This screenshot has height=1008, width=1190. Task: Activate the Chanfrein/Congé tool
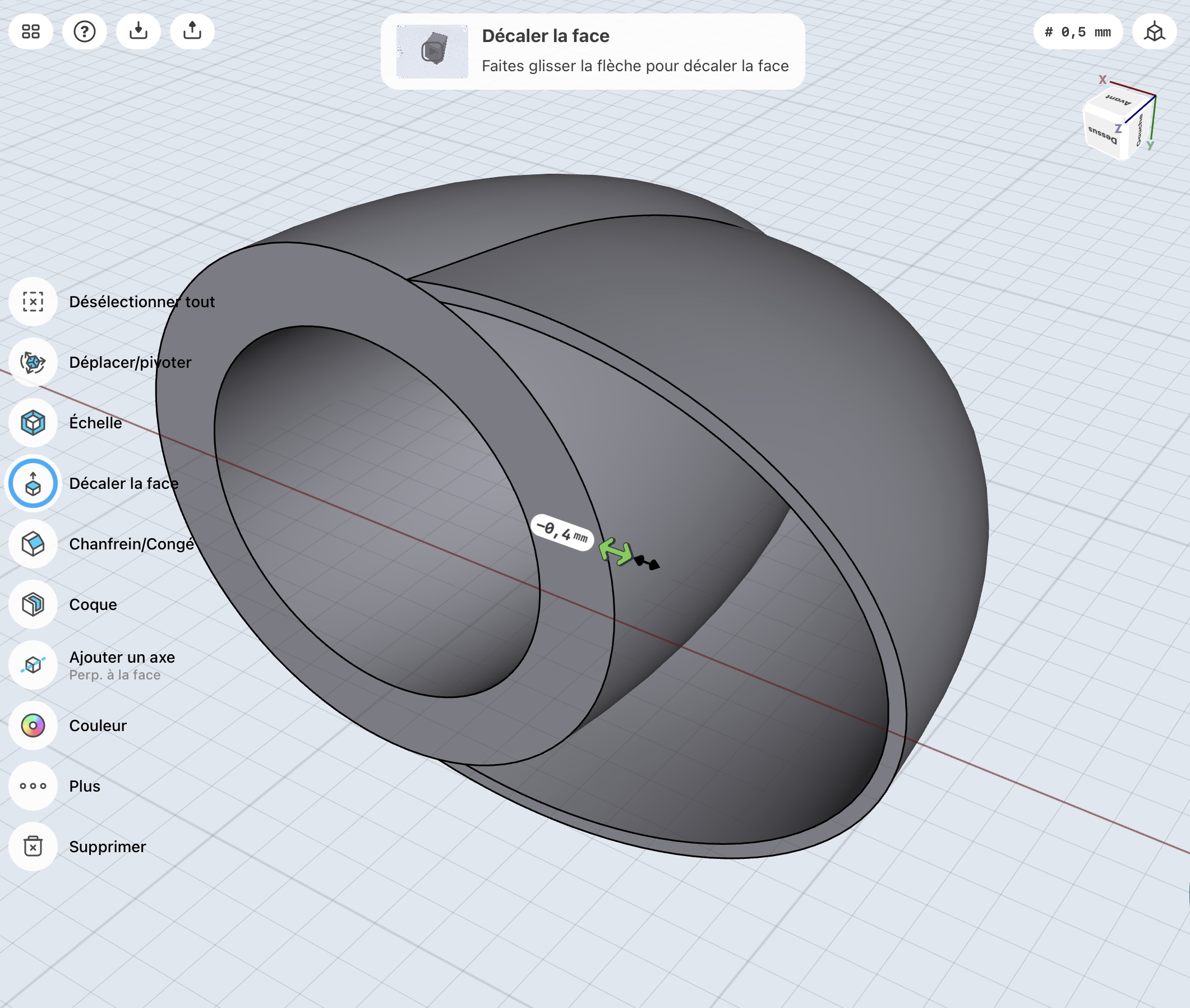(33, 544)
